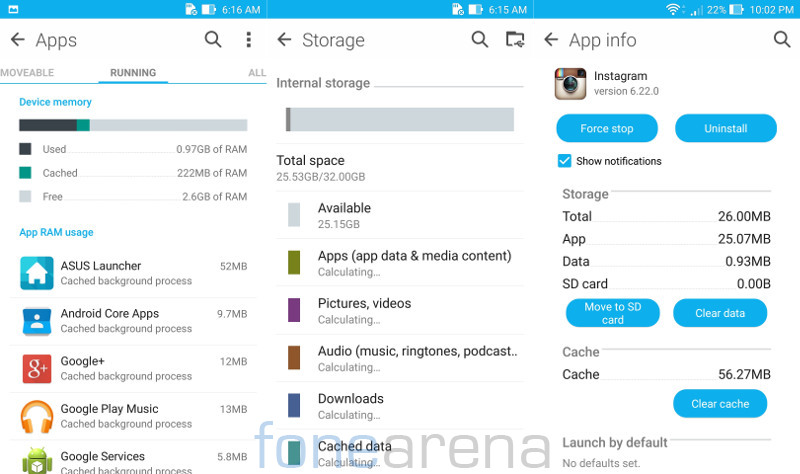
Task: Uninstall the Instagram app
Action: [x=726, y=128]
